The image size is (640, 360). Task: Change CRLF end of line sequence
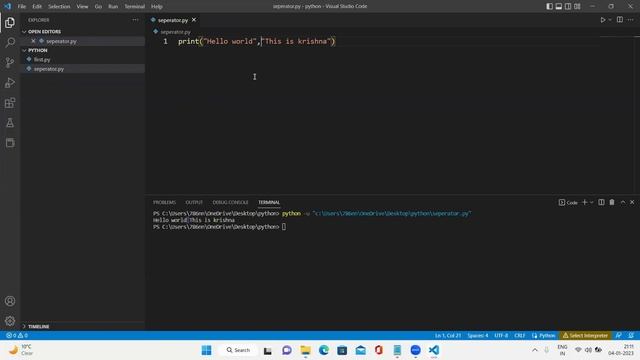(520, 335)
